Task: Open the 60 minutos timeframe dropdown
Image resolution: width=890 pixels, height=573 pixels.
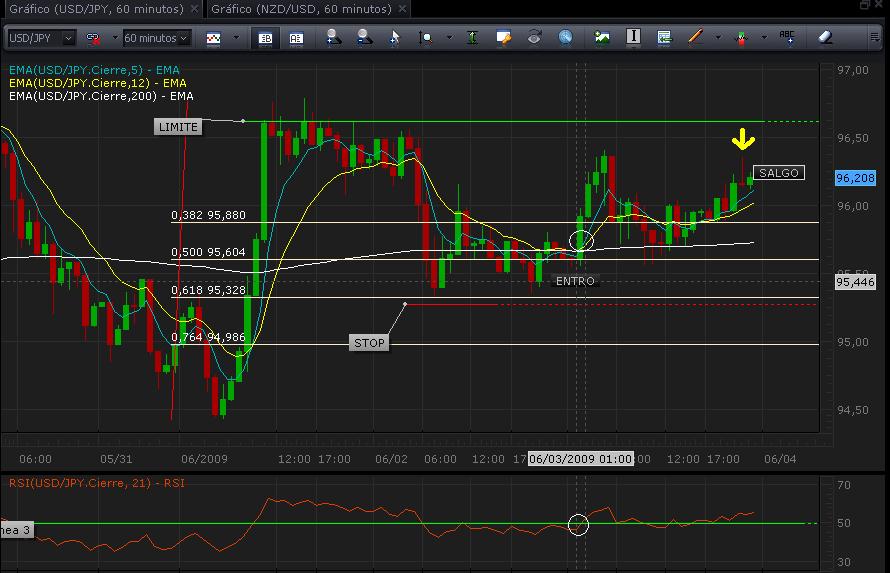Action: (156, 38)
